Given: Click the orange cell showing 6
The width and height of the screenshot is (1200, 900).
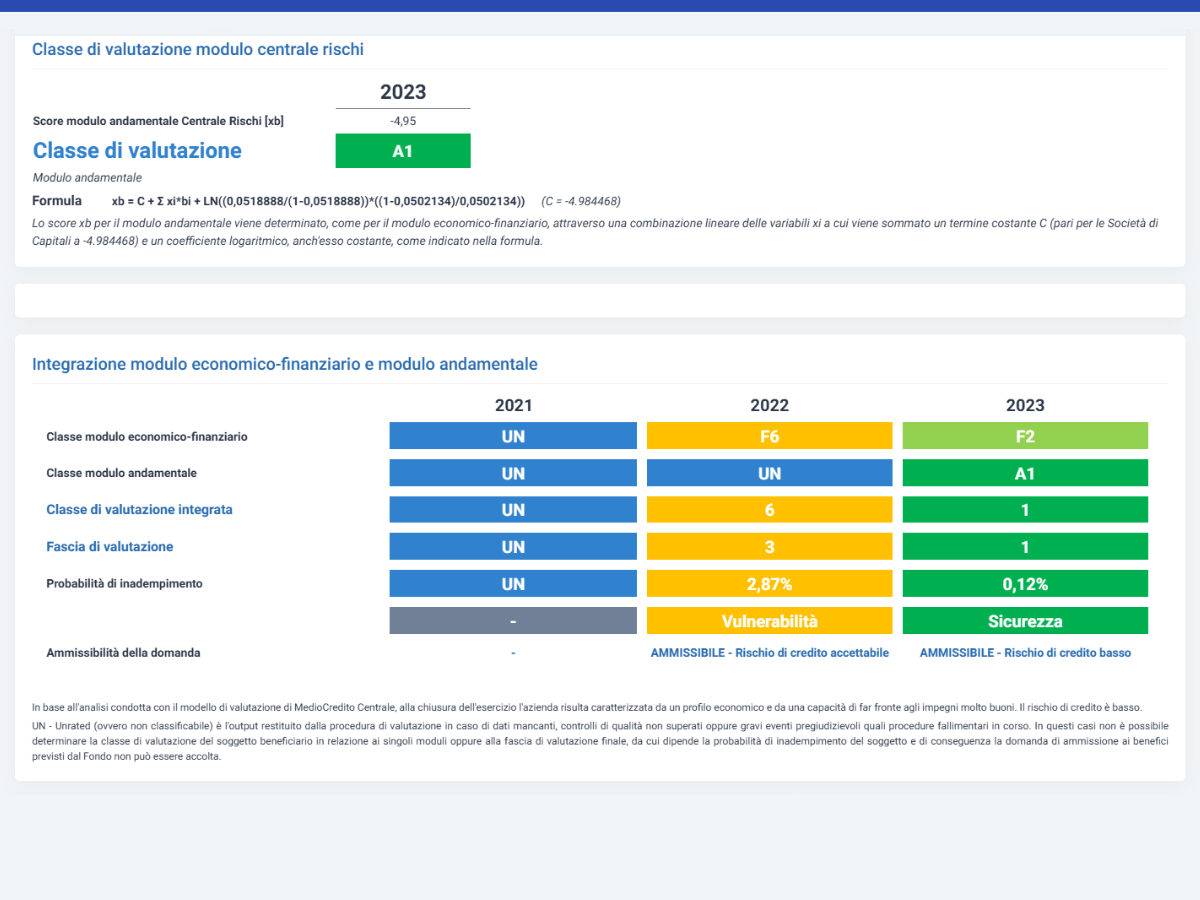Looking at the screenshot, I should 770,510.
